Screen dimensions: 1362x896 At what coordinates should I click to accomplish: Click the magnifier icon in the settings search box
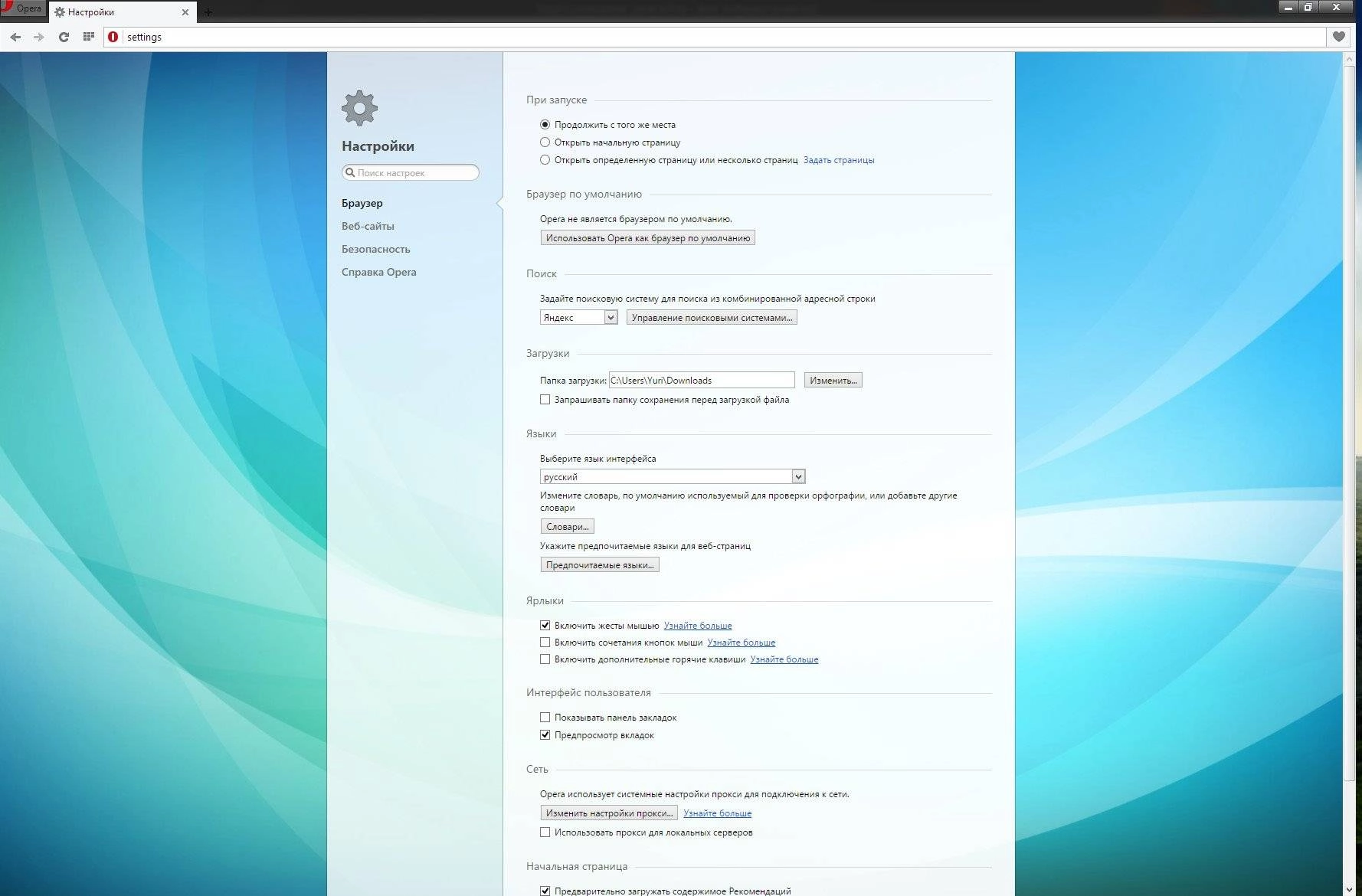point(350,172)
